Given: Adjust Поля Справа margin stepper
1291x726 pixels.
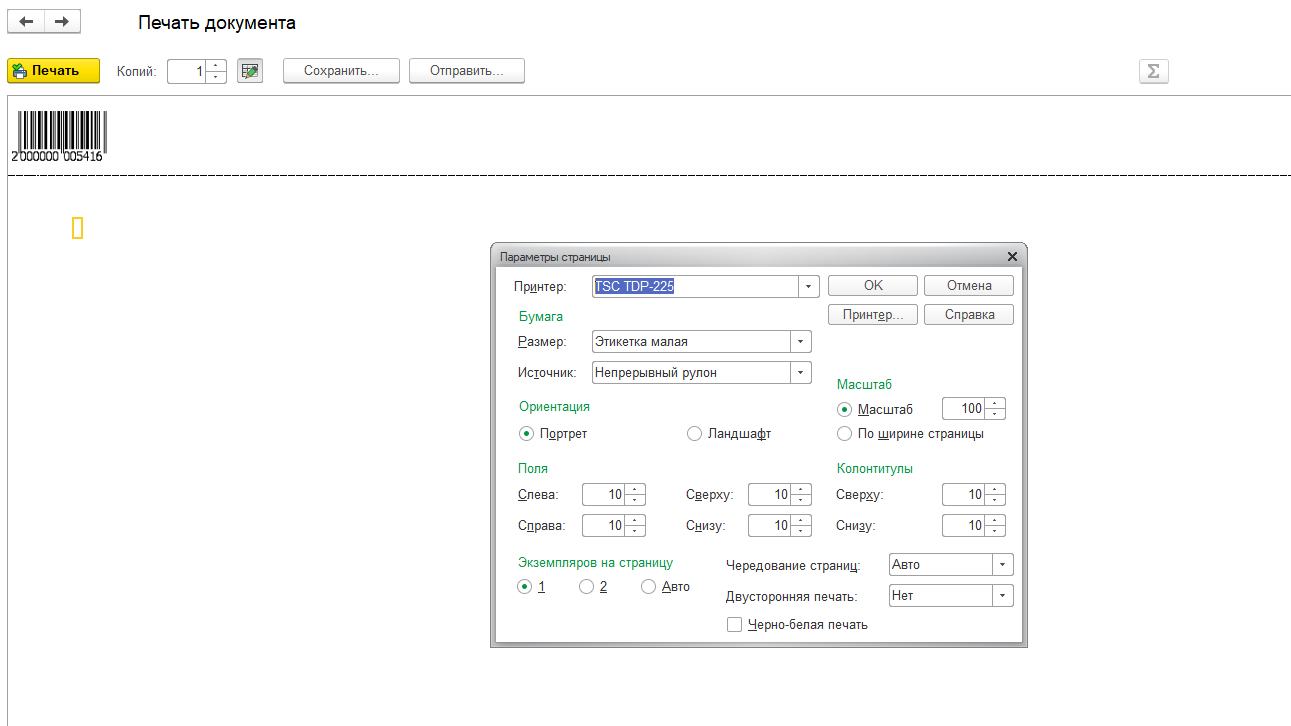Looking at the screenshot, I should [x=635, y=526].
